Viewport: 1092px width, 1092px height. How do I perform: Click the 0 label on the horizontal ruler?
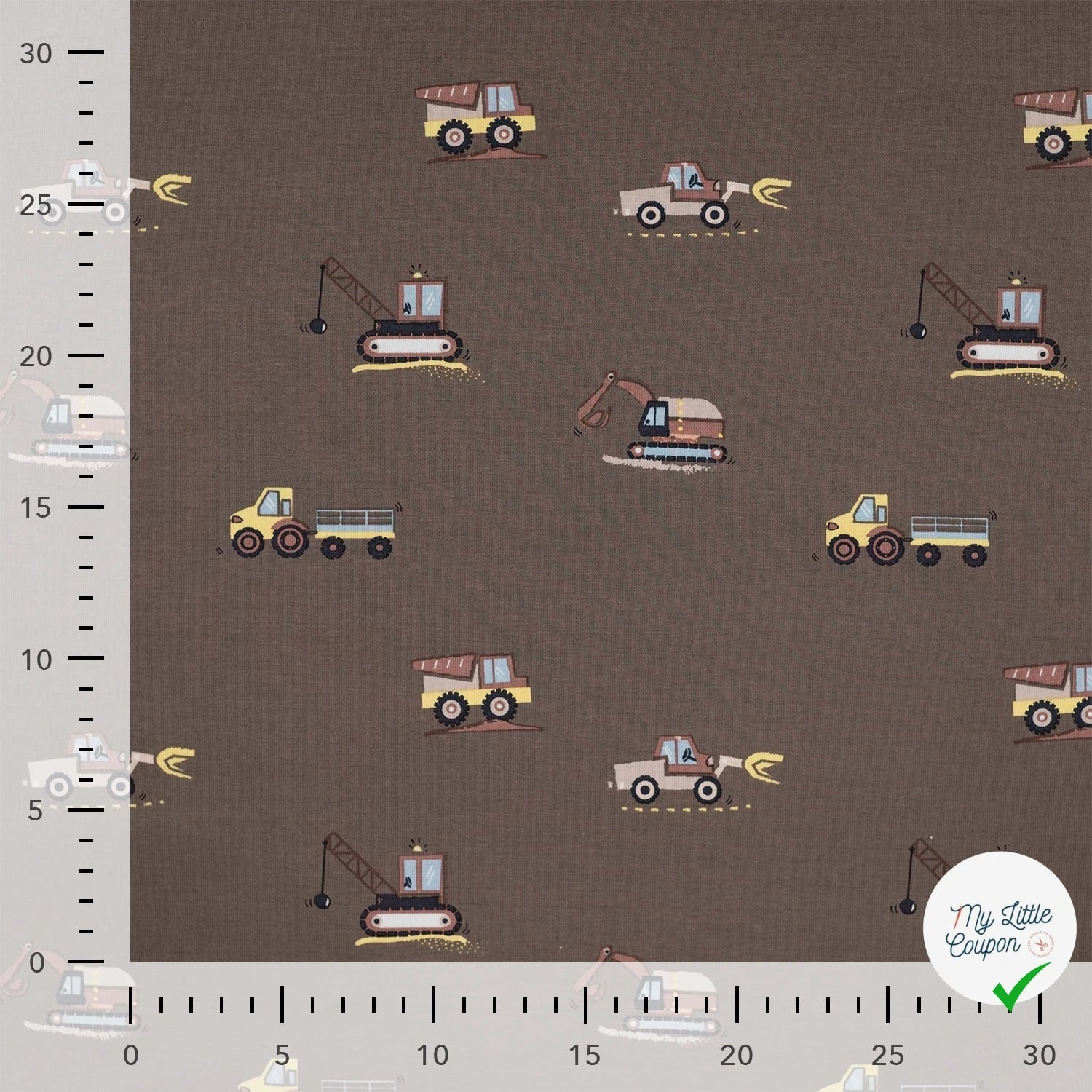(130, 1055)
